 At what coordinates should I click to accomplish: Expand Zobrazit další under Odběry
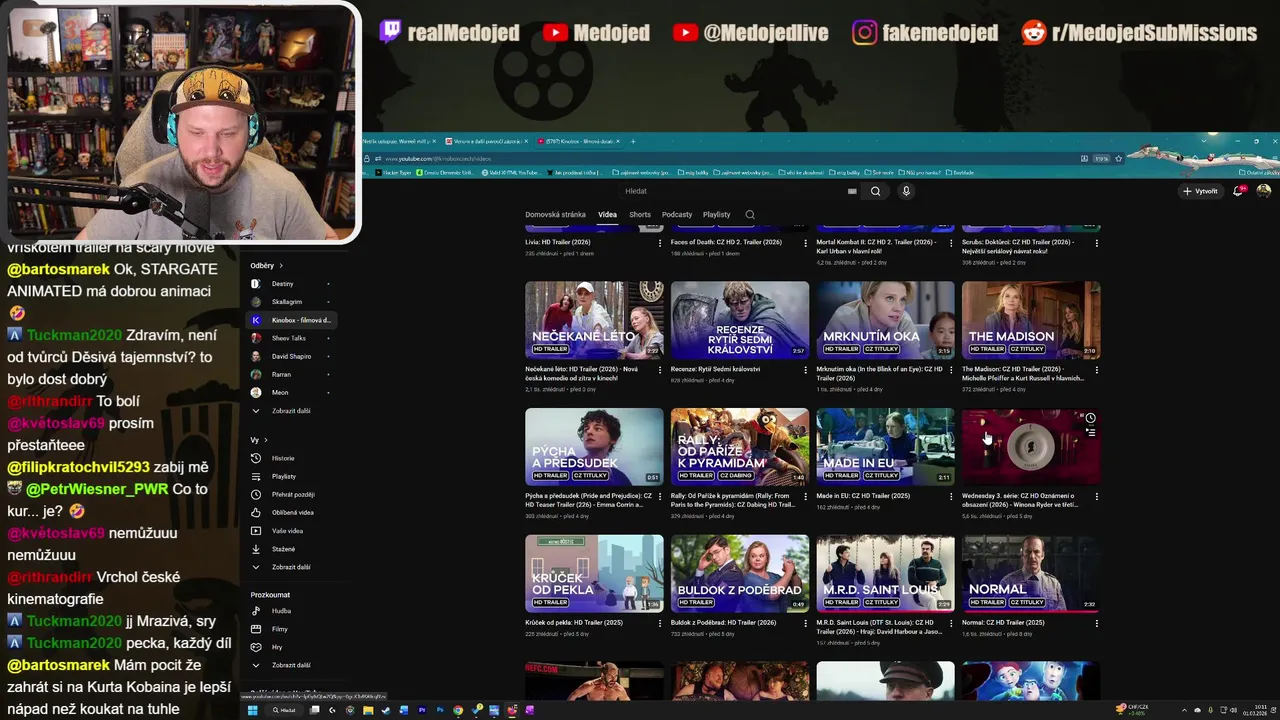tap(290, 411)
